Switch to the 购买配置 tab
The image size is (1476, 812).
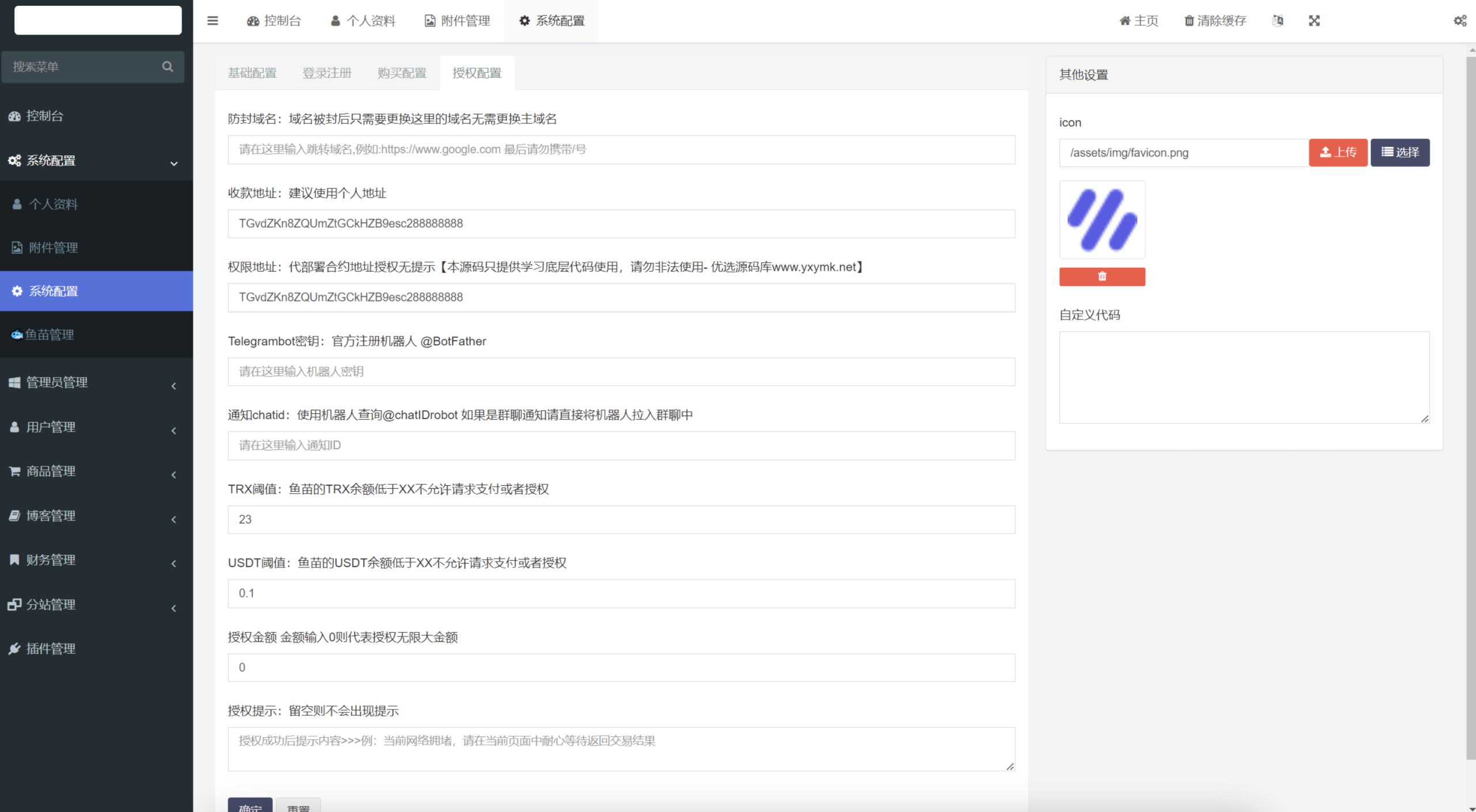(402, 73)
